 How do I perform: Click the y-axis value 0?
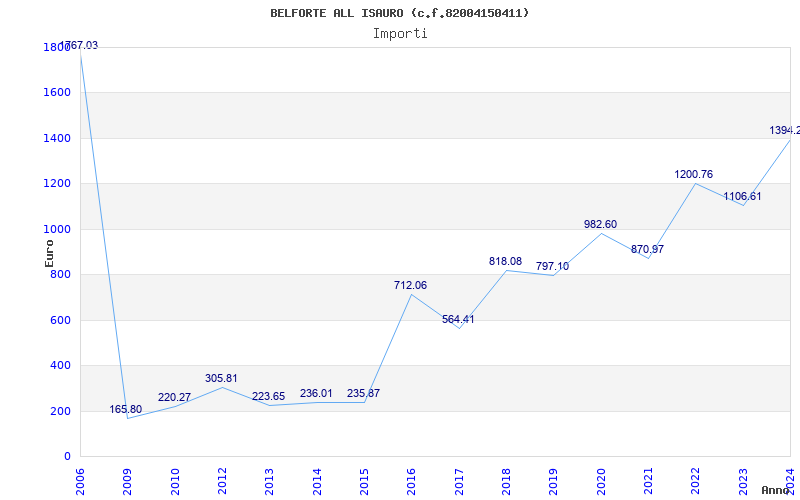click(x=67, y=457)
